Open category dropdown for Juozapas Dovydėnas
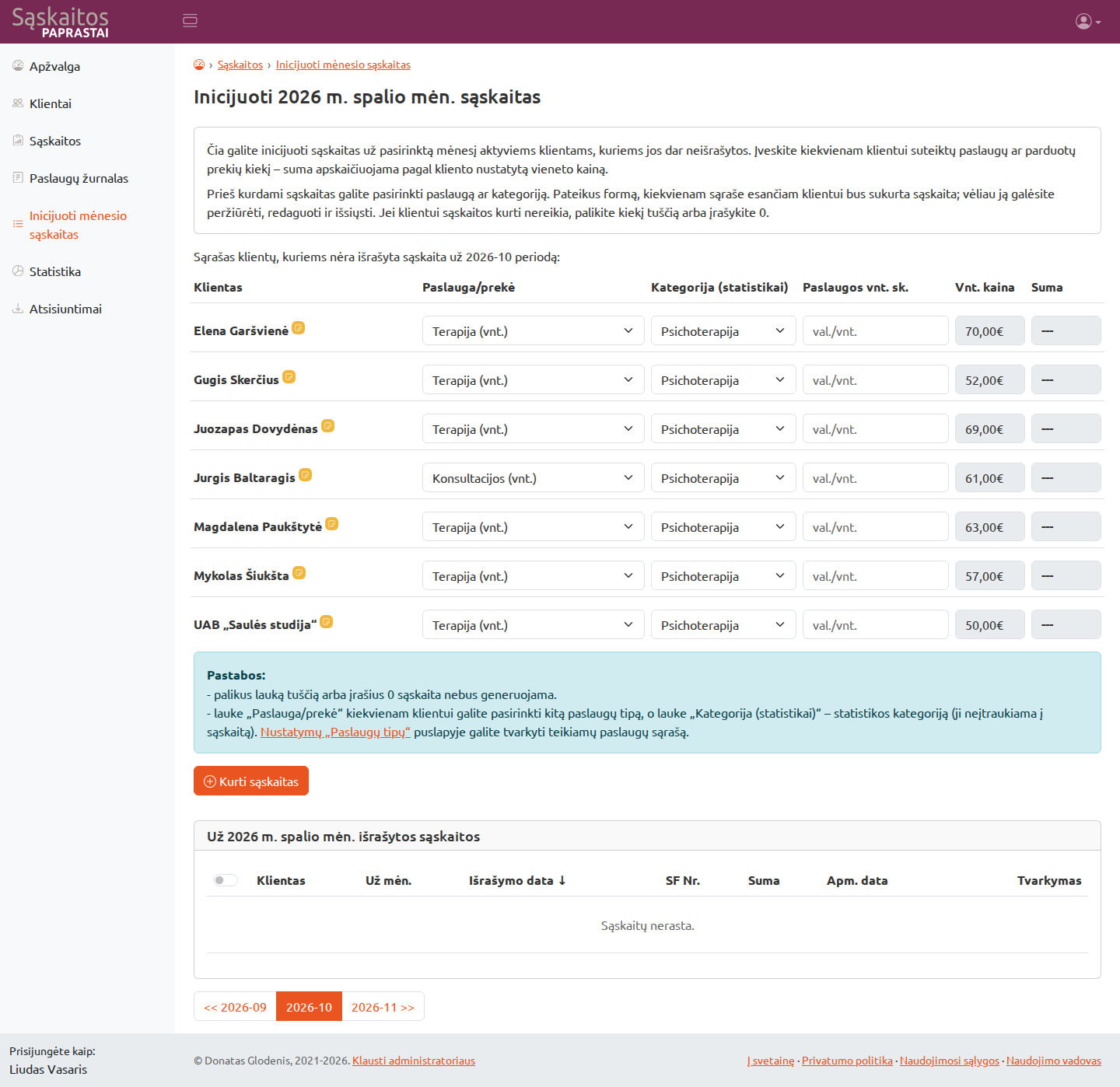Screen dimensions: 1120x1087 tap(723, 429)
